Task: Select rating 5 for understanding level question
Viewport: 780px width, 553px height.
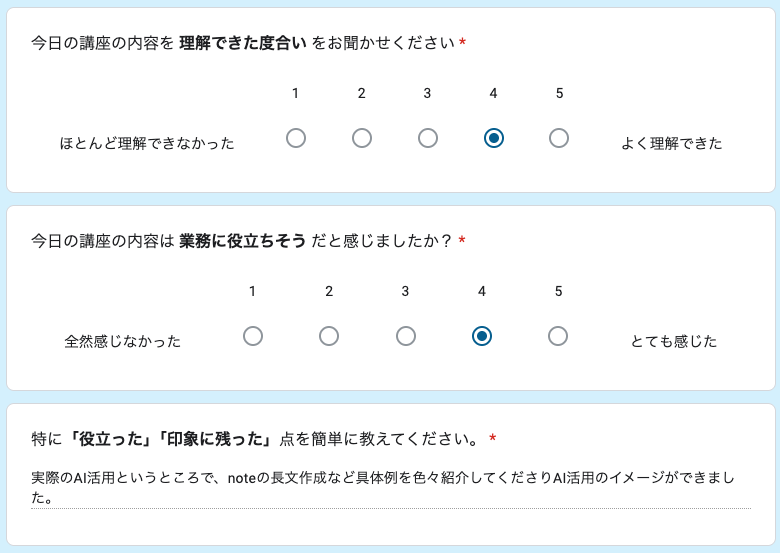Action: [x=559, y=138]
